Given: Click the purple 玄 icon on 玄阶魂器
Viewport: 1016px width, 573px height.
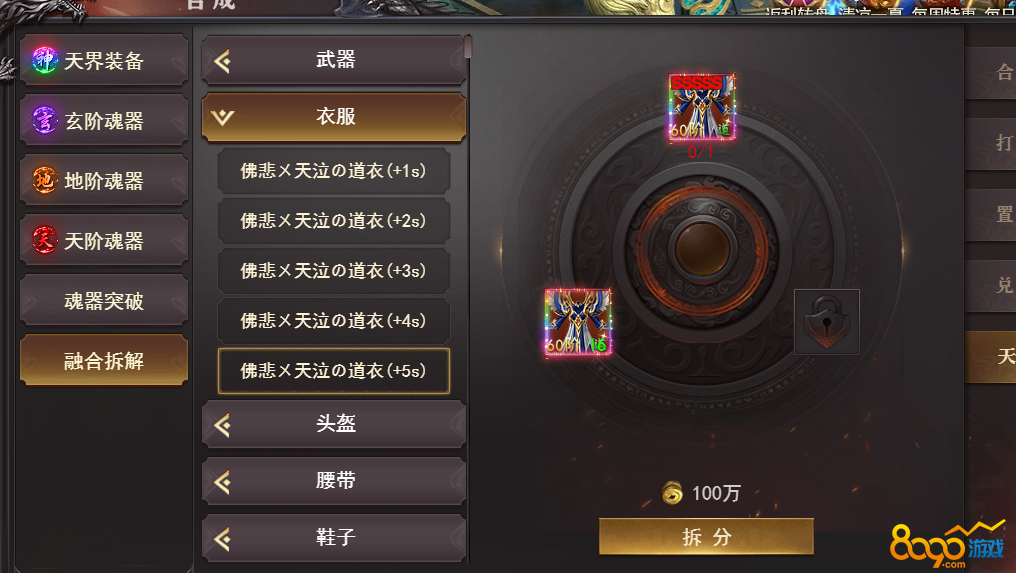Looking at the screenshot, I should (45, 120).
